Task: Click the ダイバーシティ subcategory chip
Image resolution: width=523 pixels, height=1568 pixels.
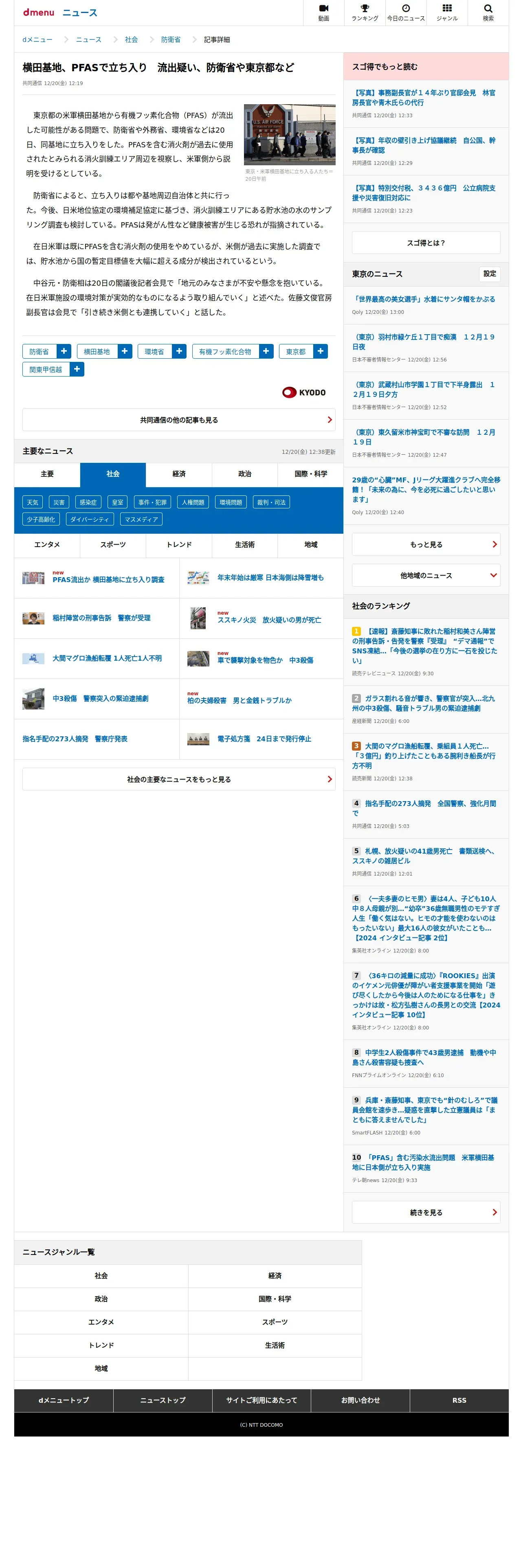Action: (90, 519)
